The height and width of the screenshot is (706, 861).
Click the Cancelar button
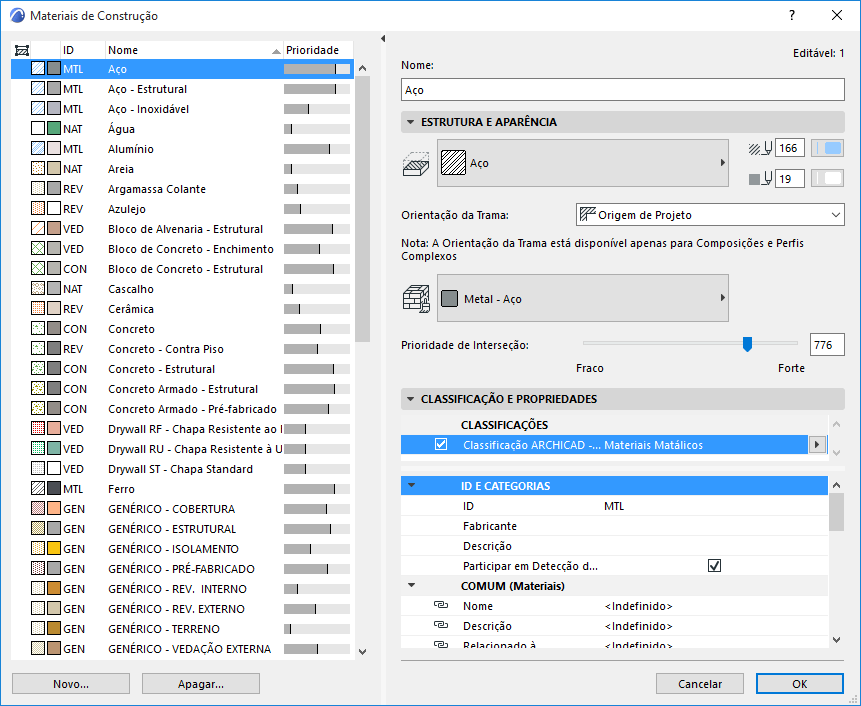[x=700, y=684]
